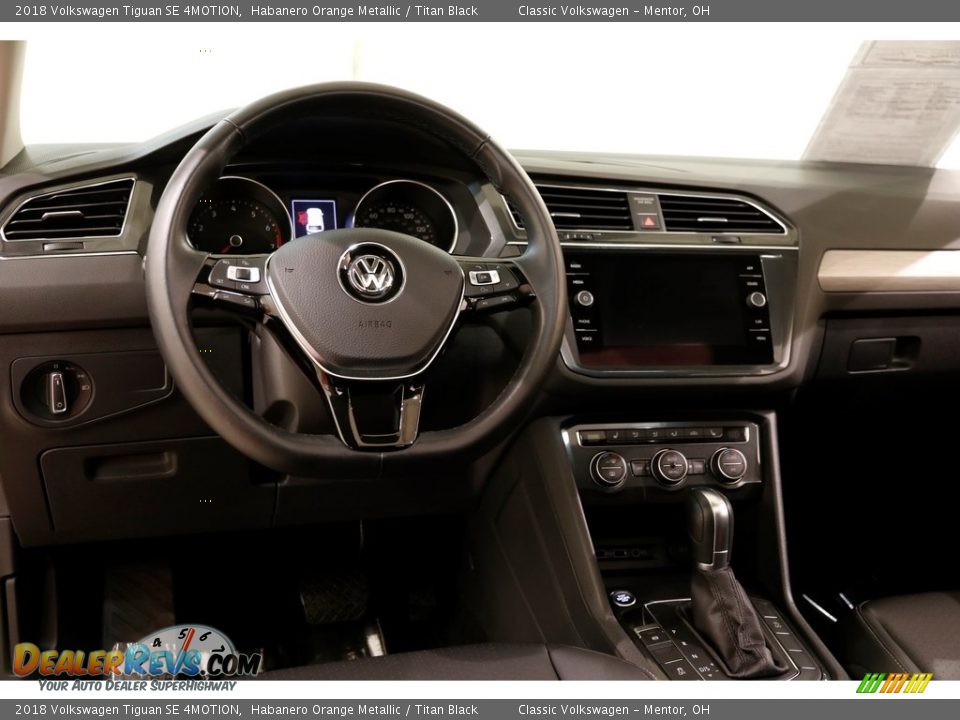The image size is (960, 720).
Task: Click the center fan speed dial
Action: coord(669,466)
